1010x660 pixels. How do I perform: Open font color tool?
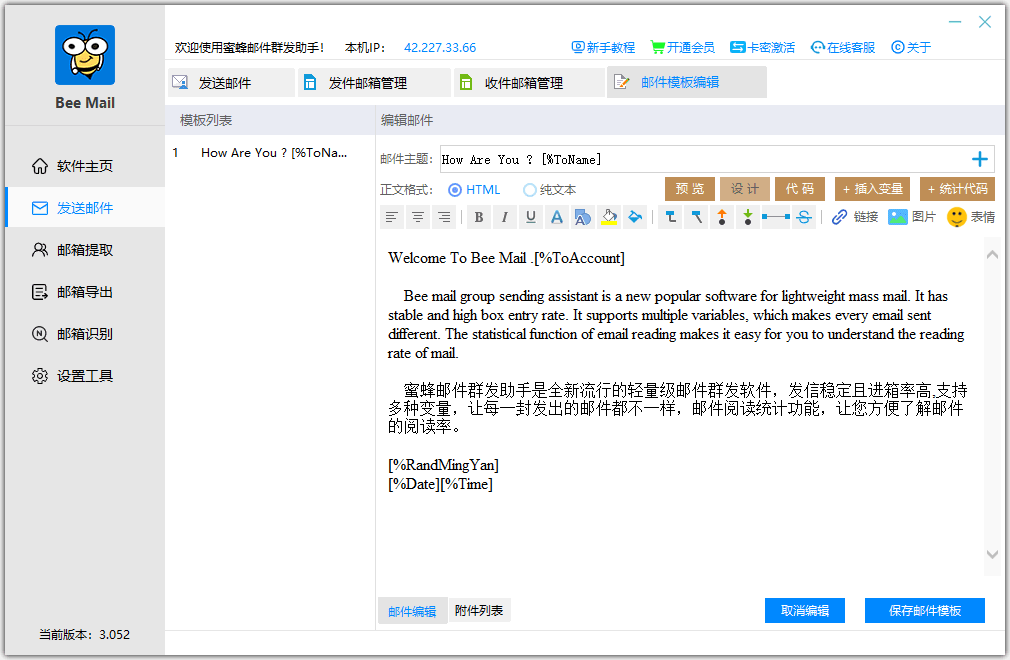coord(557,217)
